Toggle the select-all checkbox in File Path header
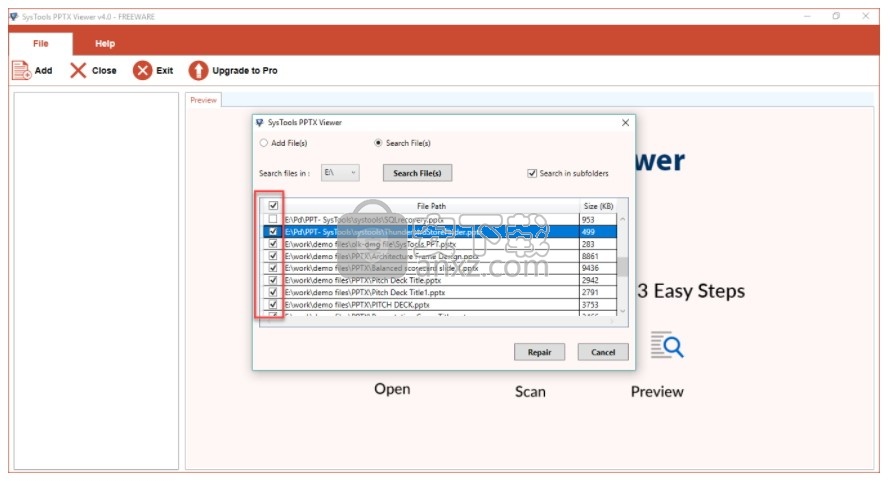This screenshot has width=890, height=481. (x=274, y=206)
